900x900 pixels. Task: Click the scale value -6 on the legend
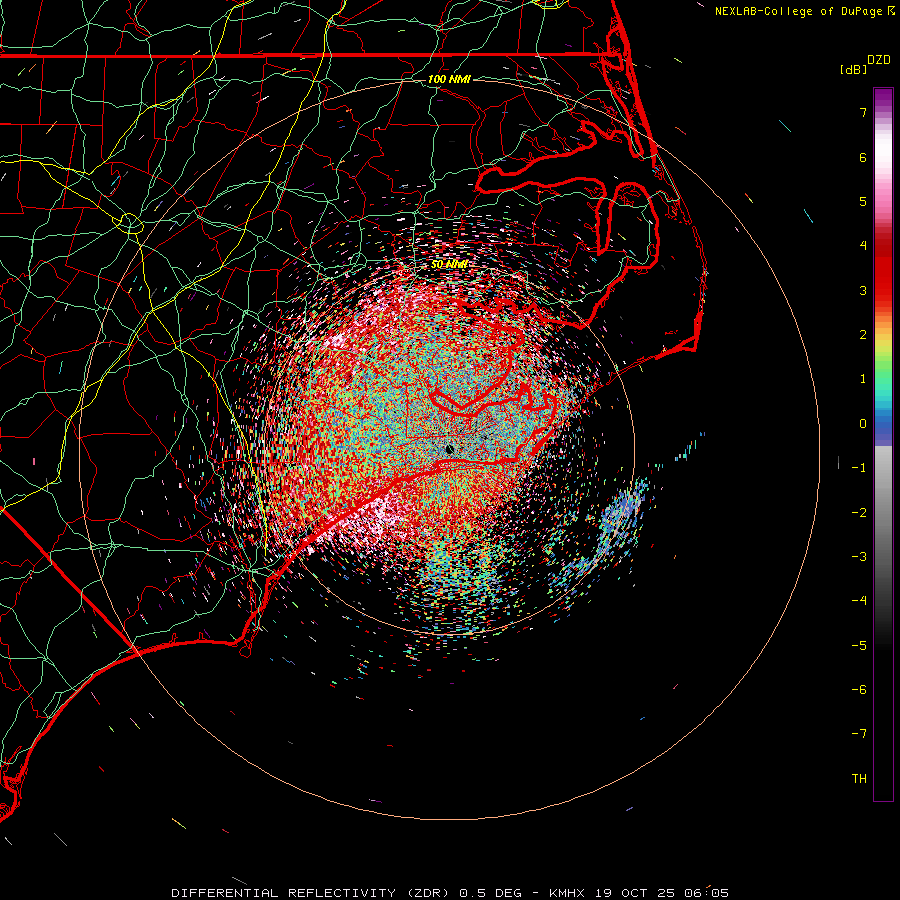859,690
